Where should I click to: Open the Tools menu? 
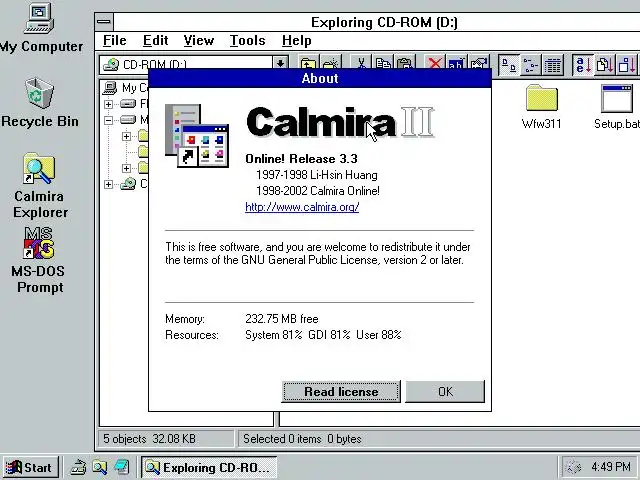pos(247,40)
